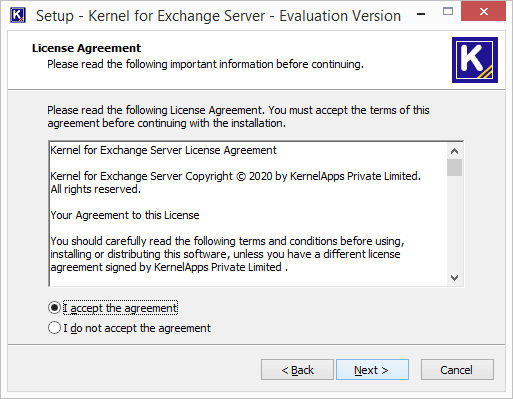
Task: Cancel the Kernel for Exchange Server setup
Action: pos(457,370)
